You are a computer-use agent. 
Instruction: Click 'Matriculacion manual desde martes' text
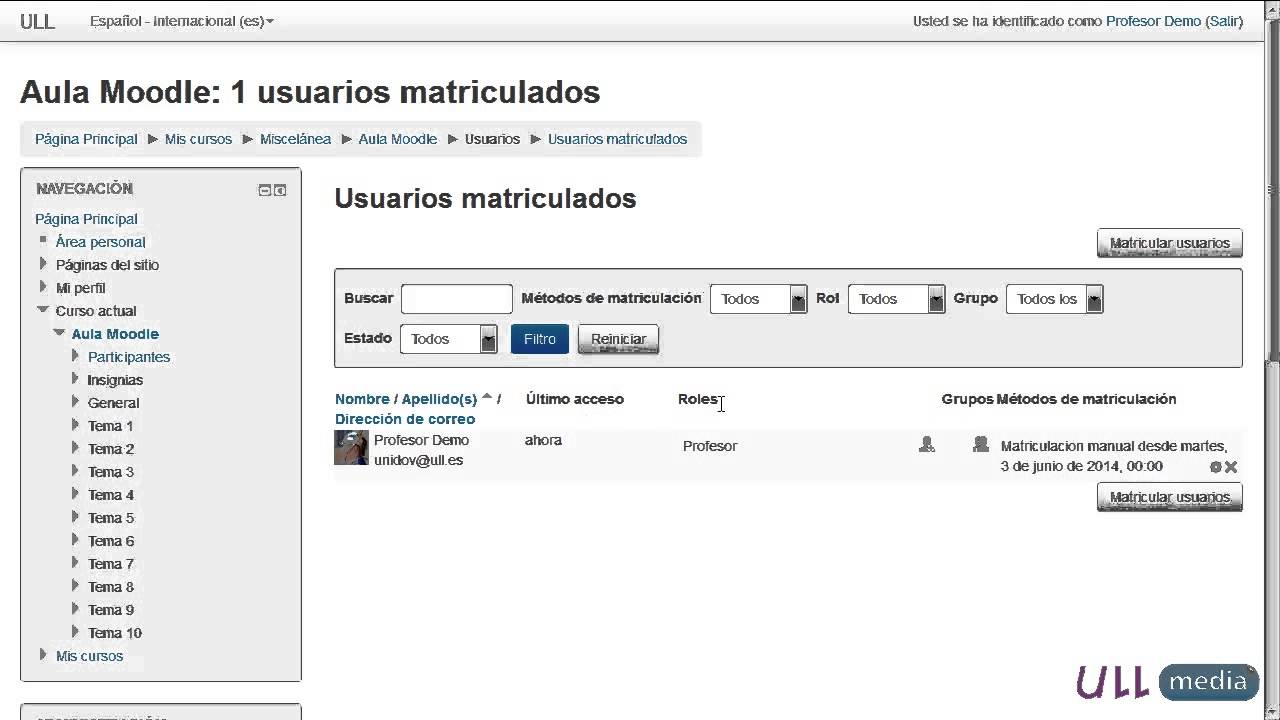(x=1114, y=446)
